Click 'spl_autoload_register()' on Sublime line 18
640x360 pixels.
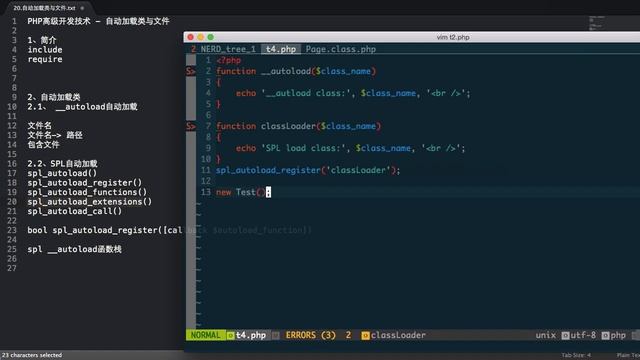pyautogui.click(x=84, y=182)
